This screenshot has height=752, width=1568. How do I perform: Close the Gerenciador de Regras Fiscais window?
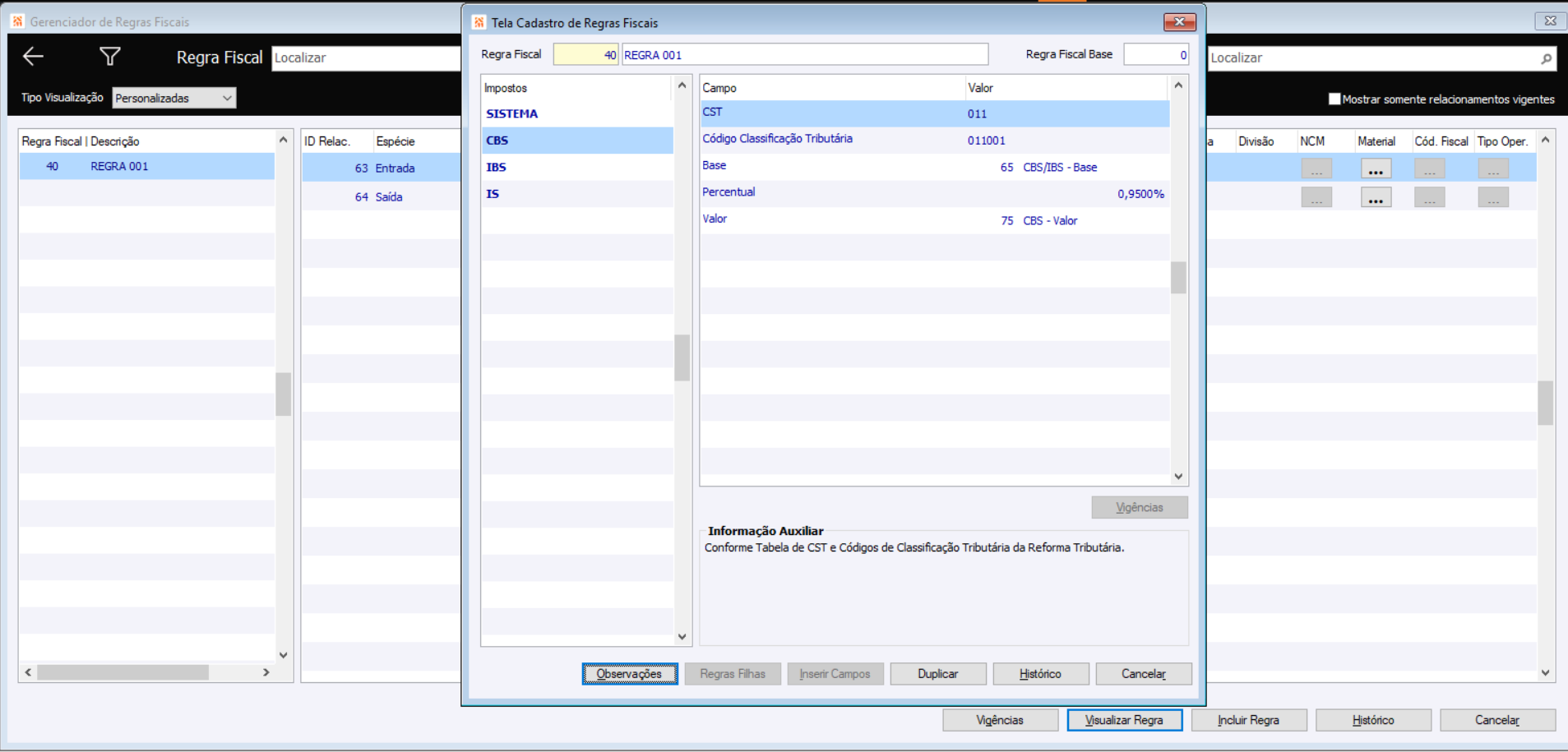1550,21
